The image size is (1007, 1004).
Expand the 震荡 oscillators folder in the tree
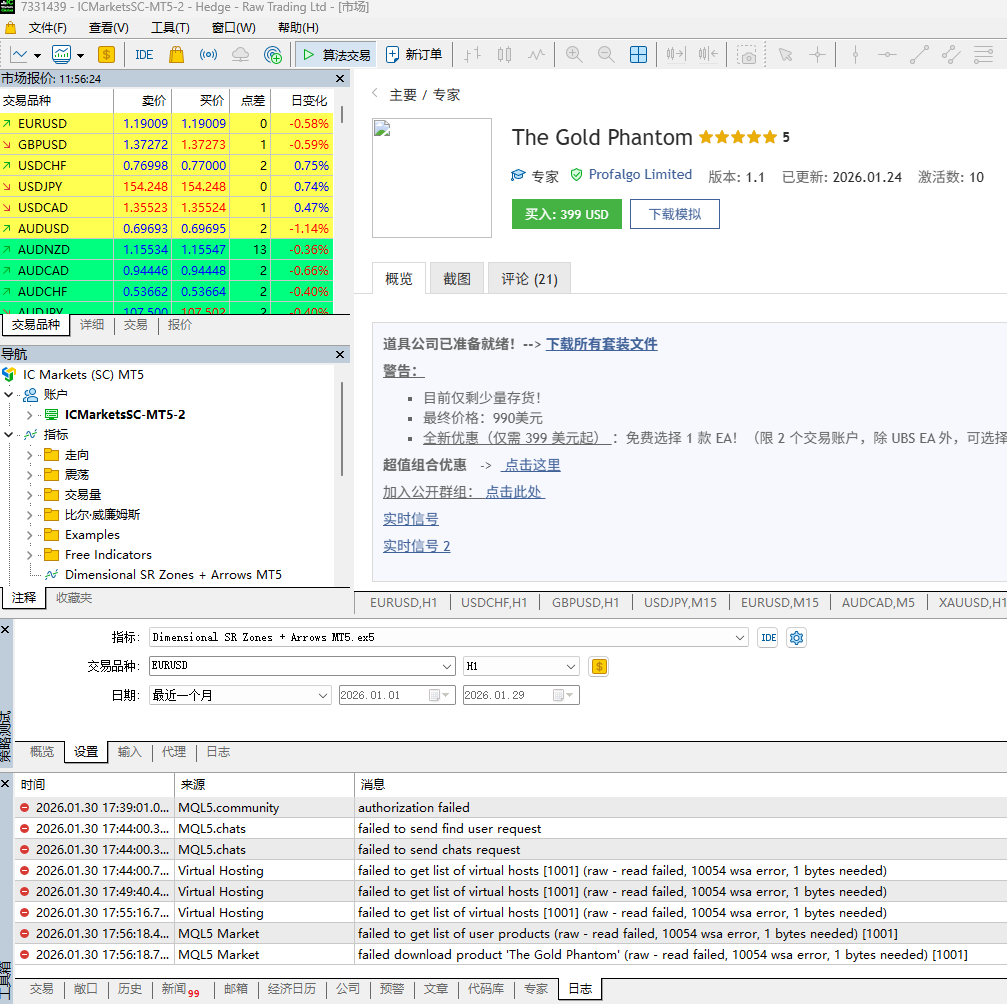pos(29,475)
